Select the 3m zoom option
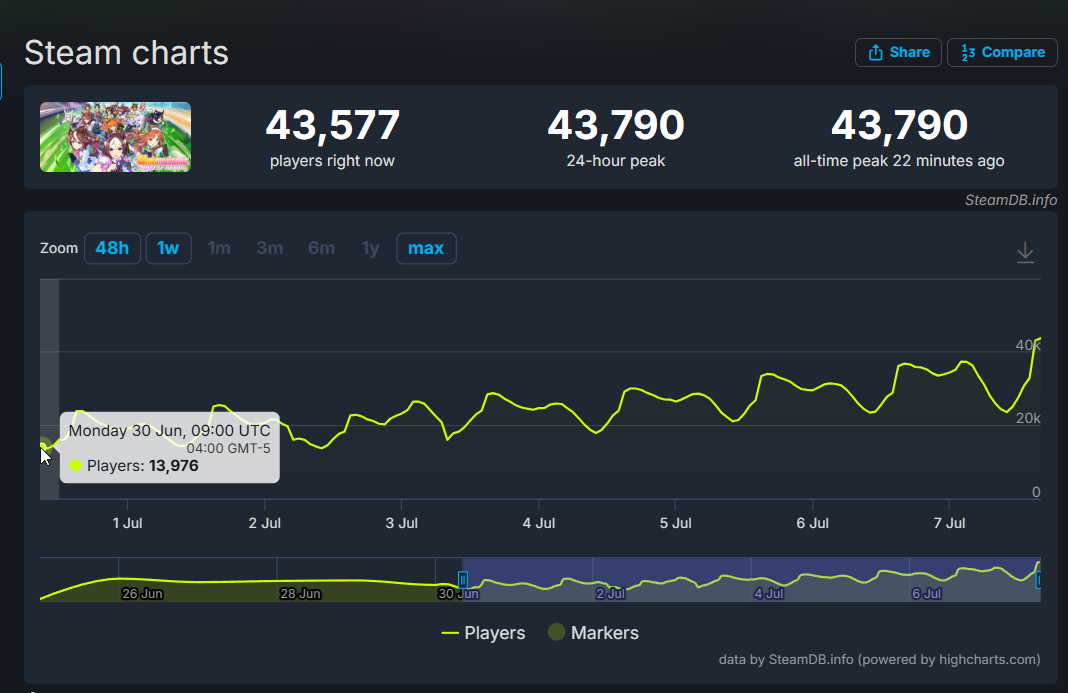Viewport: 1068px width, 693px height. tap(270, 248)
